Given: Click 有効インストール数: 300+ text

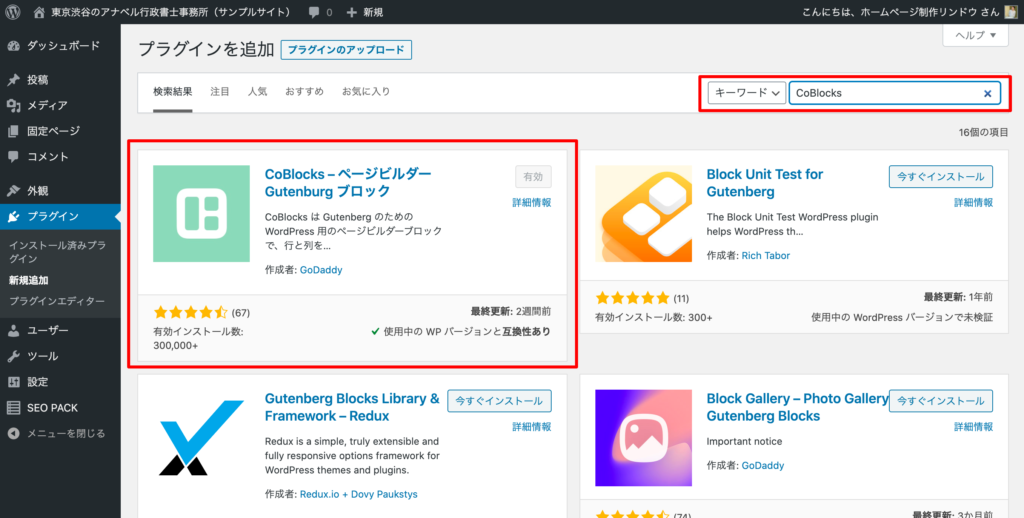Looking at the screenshot, I should tap(654, 317).
